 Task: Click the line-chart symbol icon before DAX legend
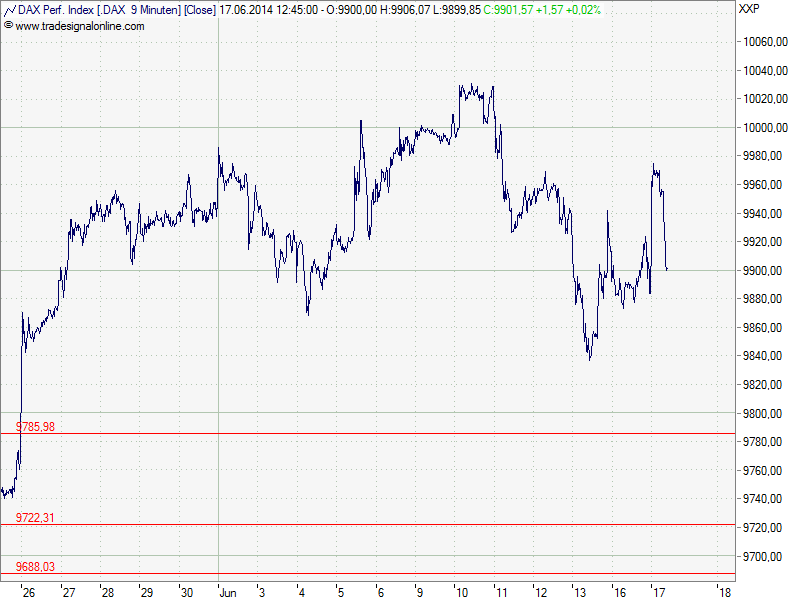10,9
